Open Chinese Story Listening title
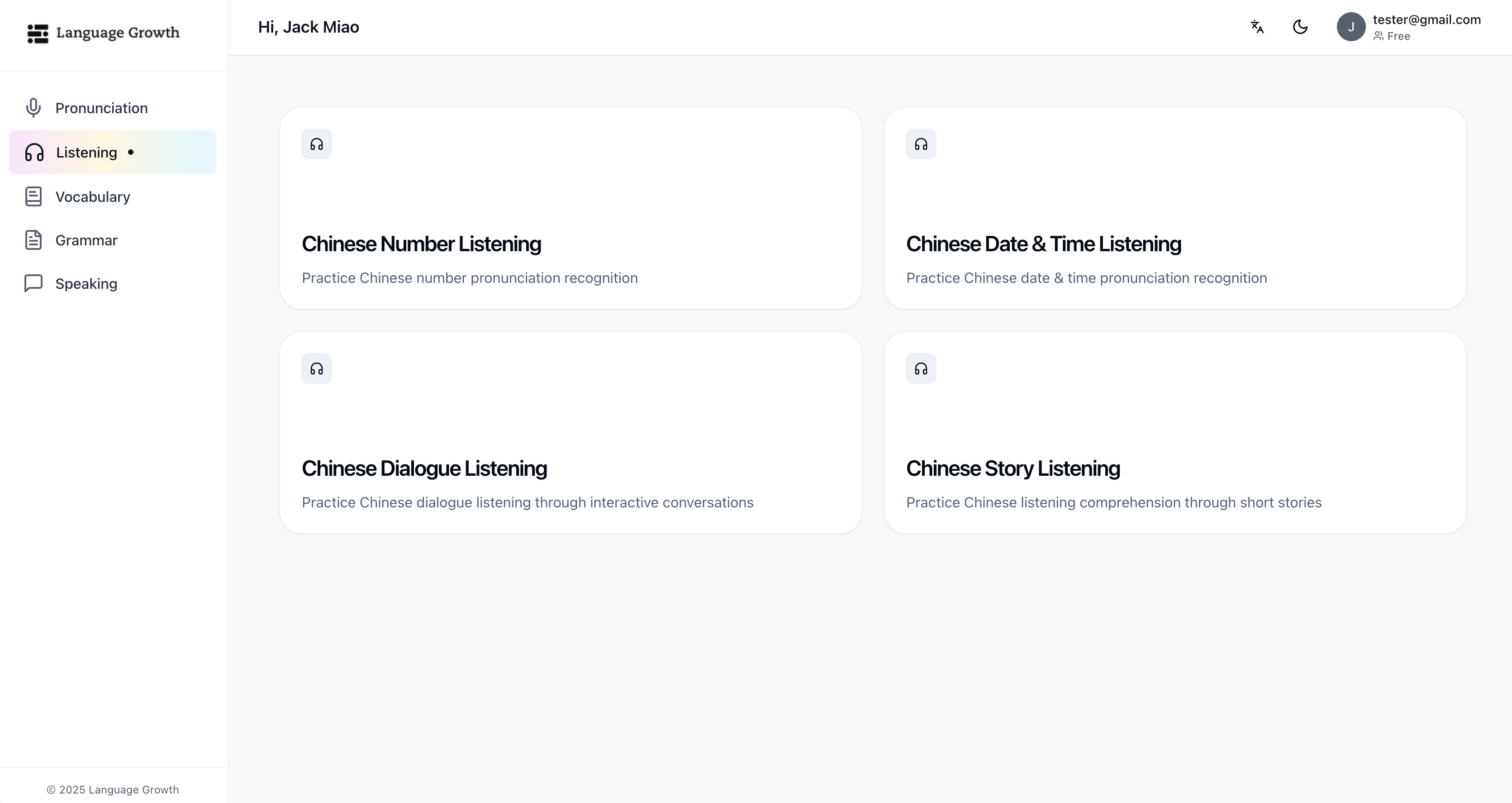Viewport: 1512px width, 803px height. click(x=1013, y=469)
